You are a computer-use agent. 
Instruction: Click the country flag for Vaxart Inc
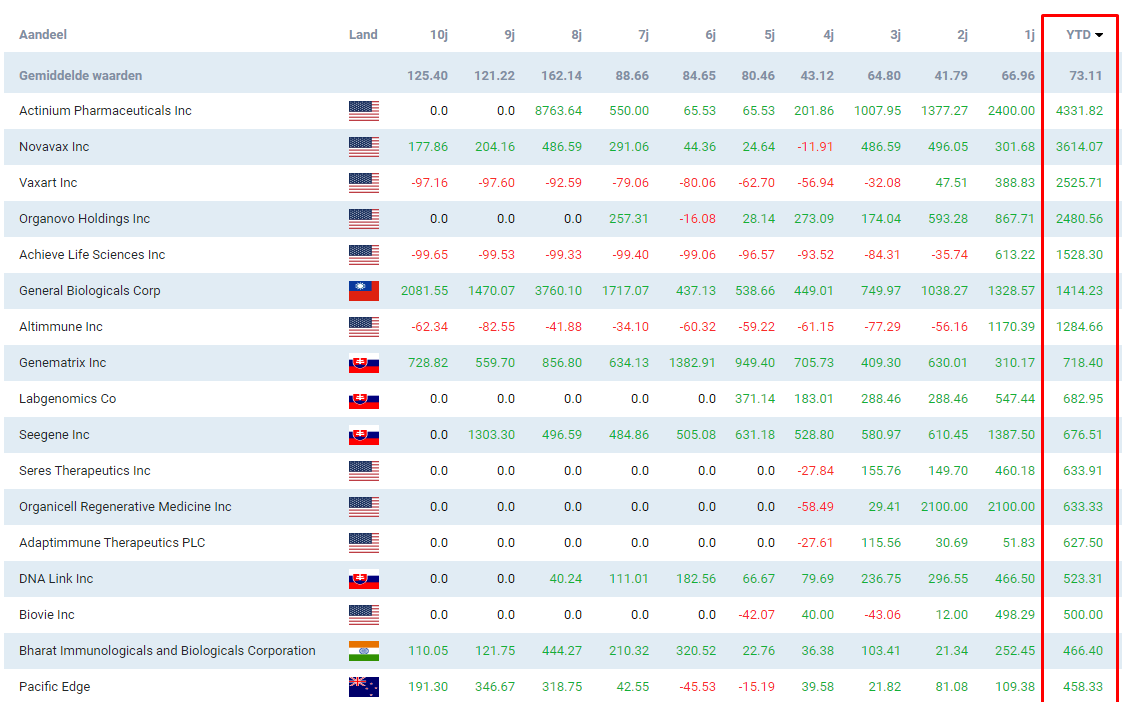coord(364,183)
